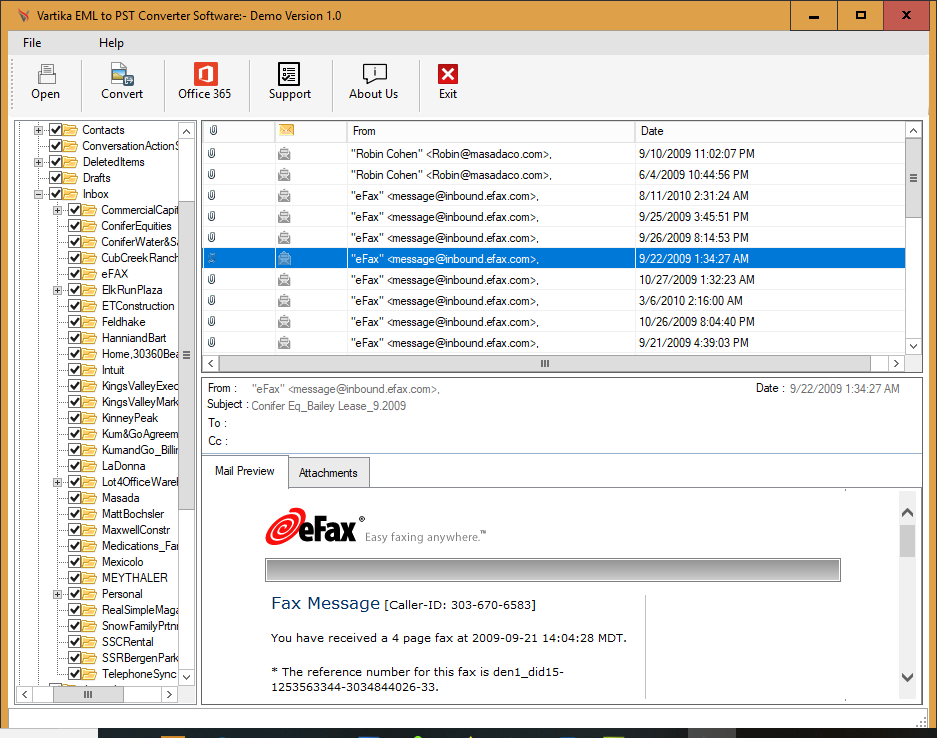Toggle the Inbox checkbox
This screenshot has width=937, height=738.
56,194
